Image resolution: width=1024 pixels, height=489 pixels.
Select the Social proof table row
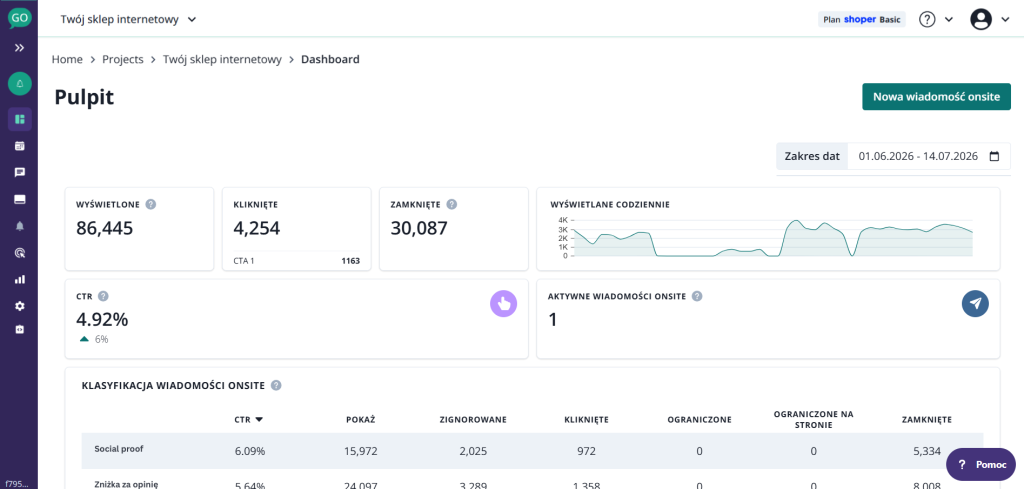[x=532, y=450]
